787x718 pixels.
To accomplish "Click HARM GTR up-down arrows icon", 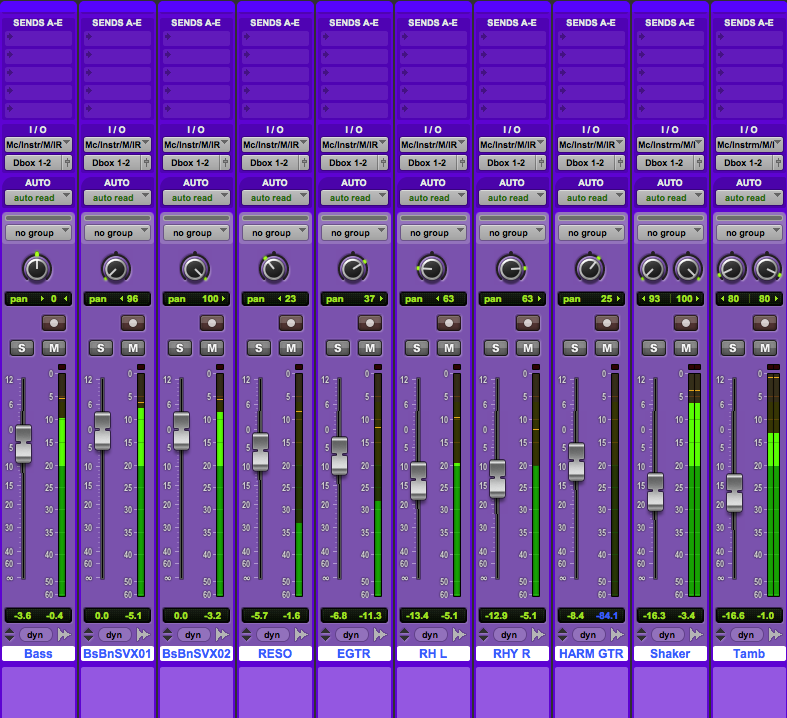I will point(563,635).
